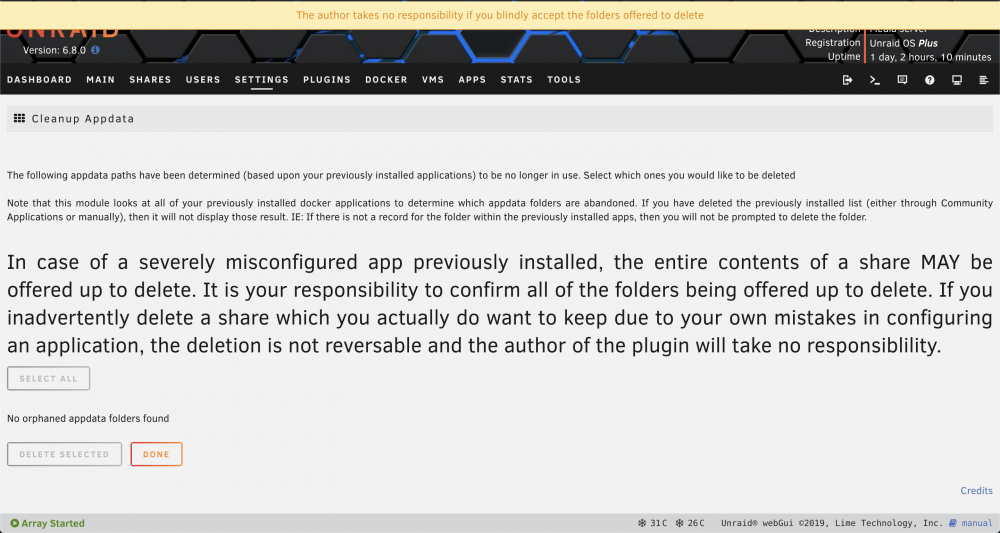Screen dimensions: 1000x533
Task: Click the uptime value '1 day, 2 hours, 10 minutes'
Action: (x=930, y=57)
